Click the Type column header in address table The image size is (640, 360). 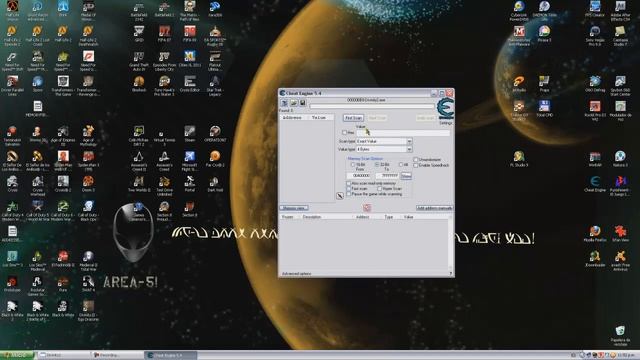tap(389, 217)
